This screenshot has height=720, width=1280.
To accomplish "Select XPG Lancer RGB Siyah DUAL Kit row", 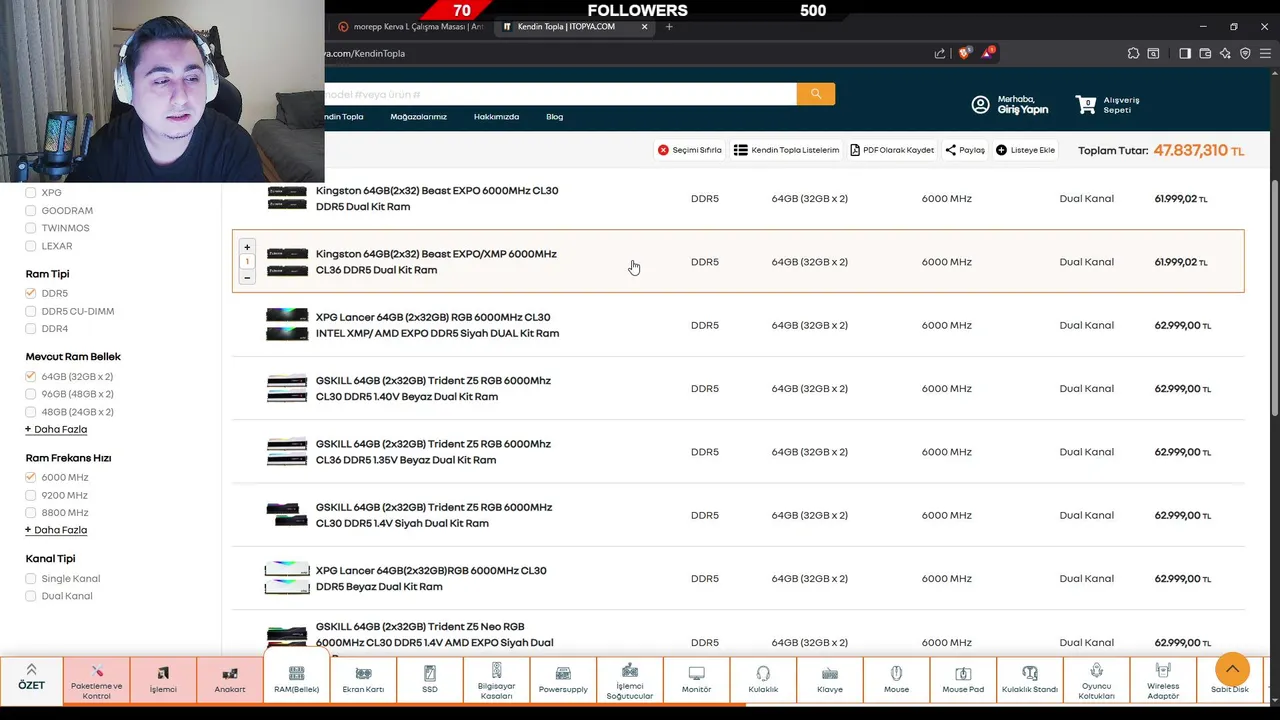I will tap(738, 325).
